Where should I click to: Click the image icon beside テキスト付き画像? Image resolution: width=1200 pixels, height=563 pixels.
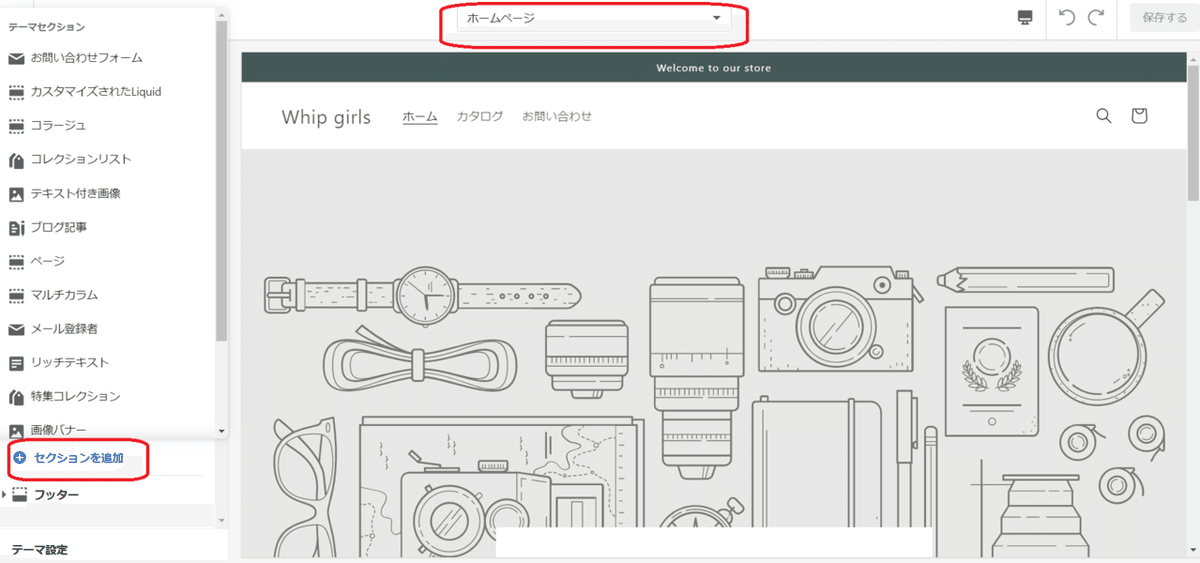[x=16, y=194]
